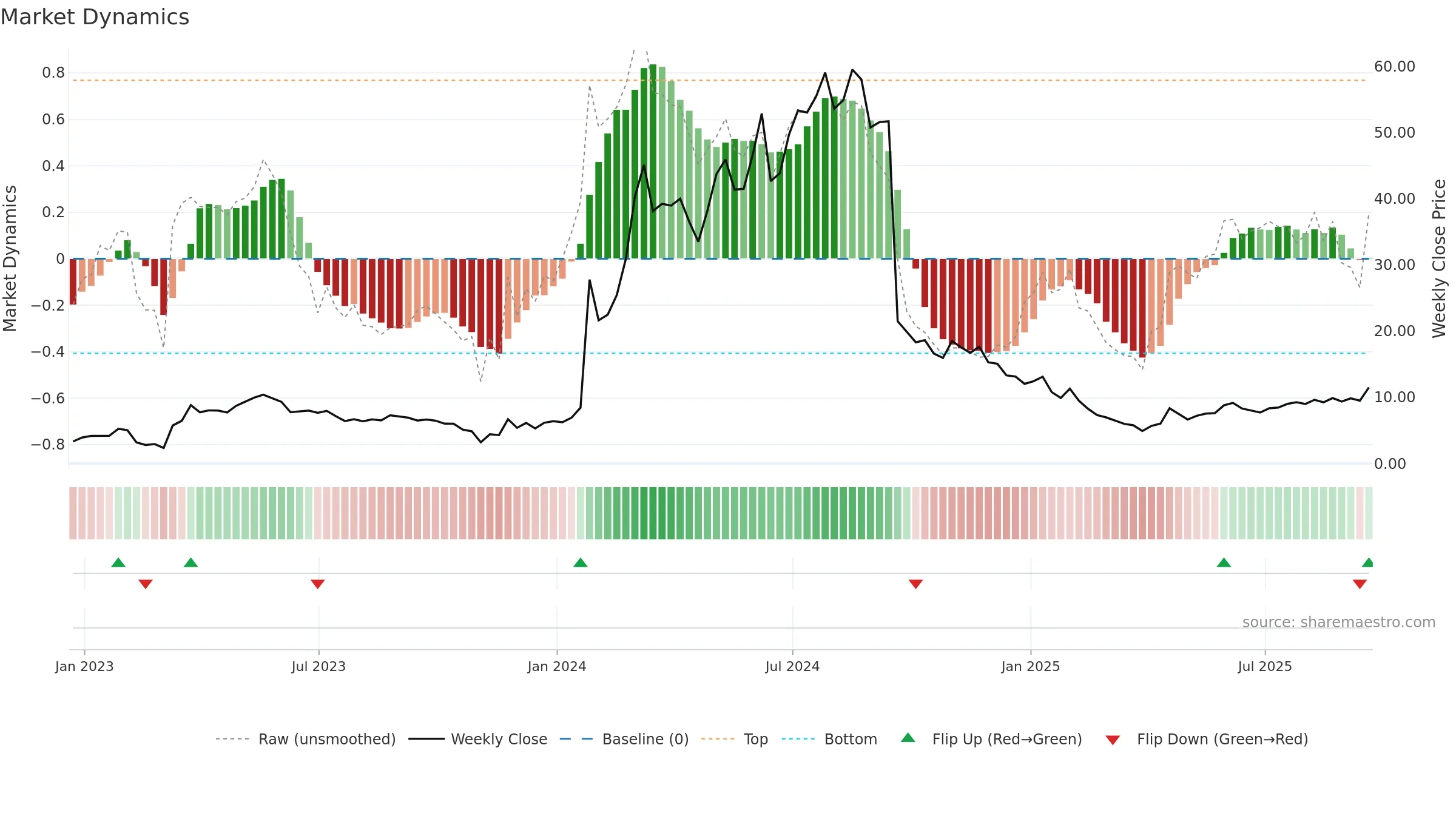This screenshot has height=819, width=1456.
Task: Click the deepest red bar near −0.4 in late 2023
Action: click(499, 306)
